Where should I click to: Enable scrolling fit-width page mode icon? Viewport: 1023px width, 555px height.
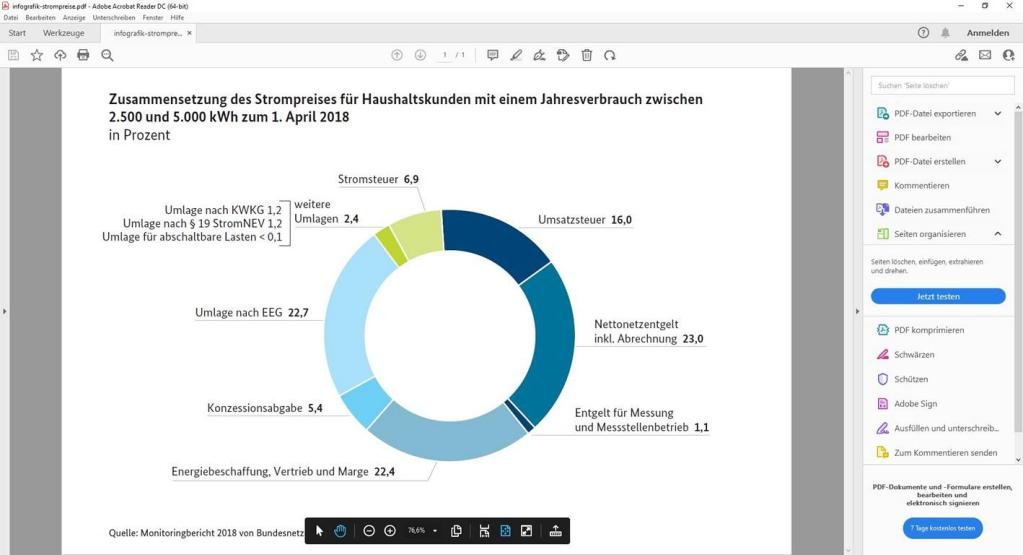[484, 531]
